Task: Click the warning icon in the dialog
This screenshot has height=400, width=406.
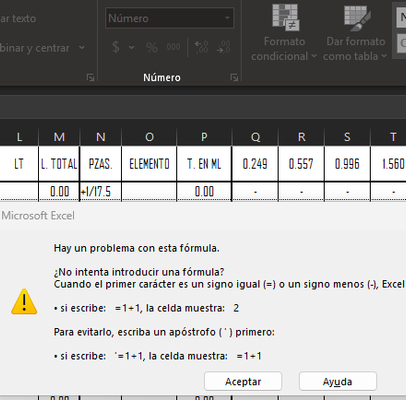Action: (24, 302)
